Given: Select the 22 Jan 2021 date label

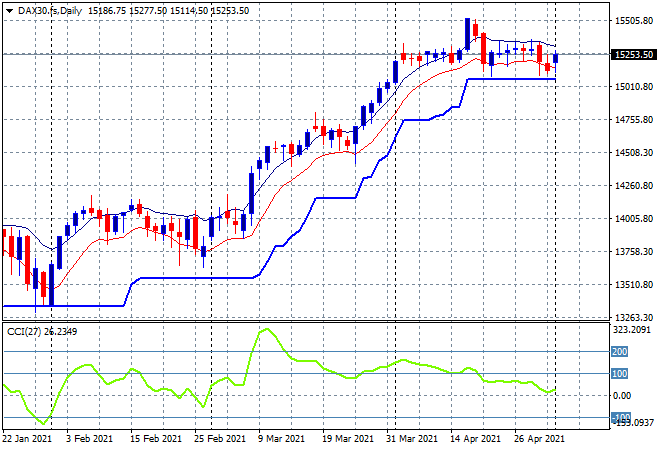Looking at the screenshot, I should click(27, 438).
